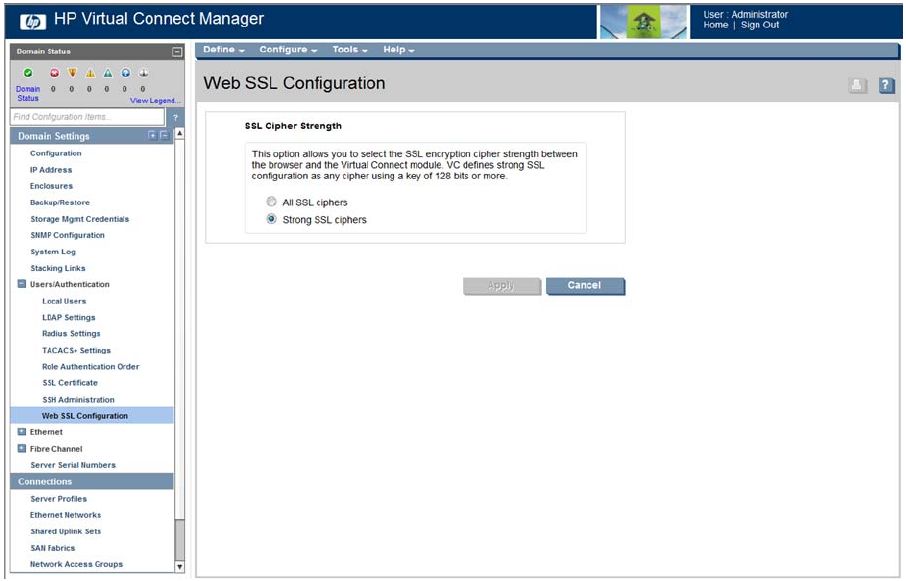Viewport: 906px width, 581px height.
Task: Open the Stacking Links item
Action: click(x=58, y=268)
